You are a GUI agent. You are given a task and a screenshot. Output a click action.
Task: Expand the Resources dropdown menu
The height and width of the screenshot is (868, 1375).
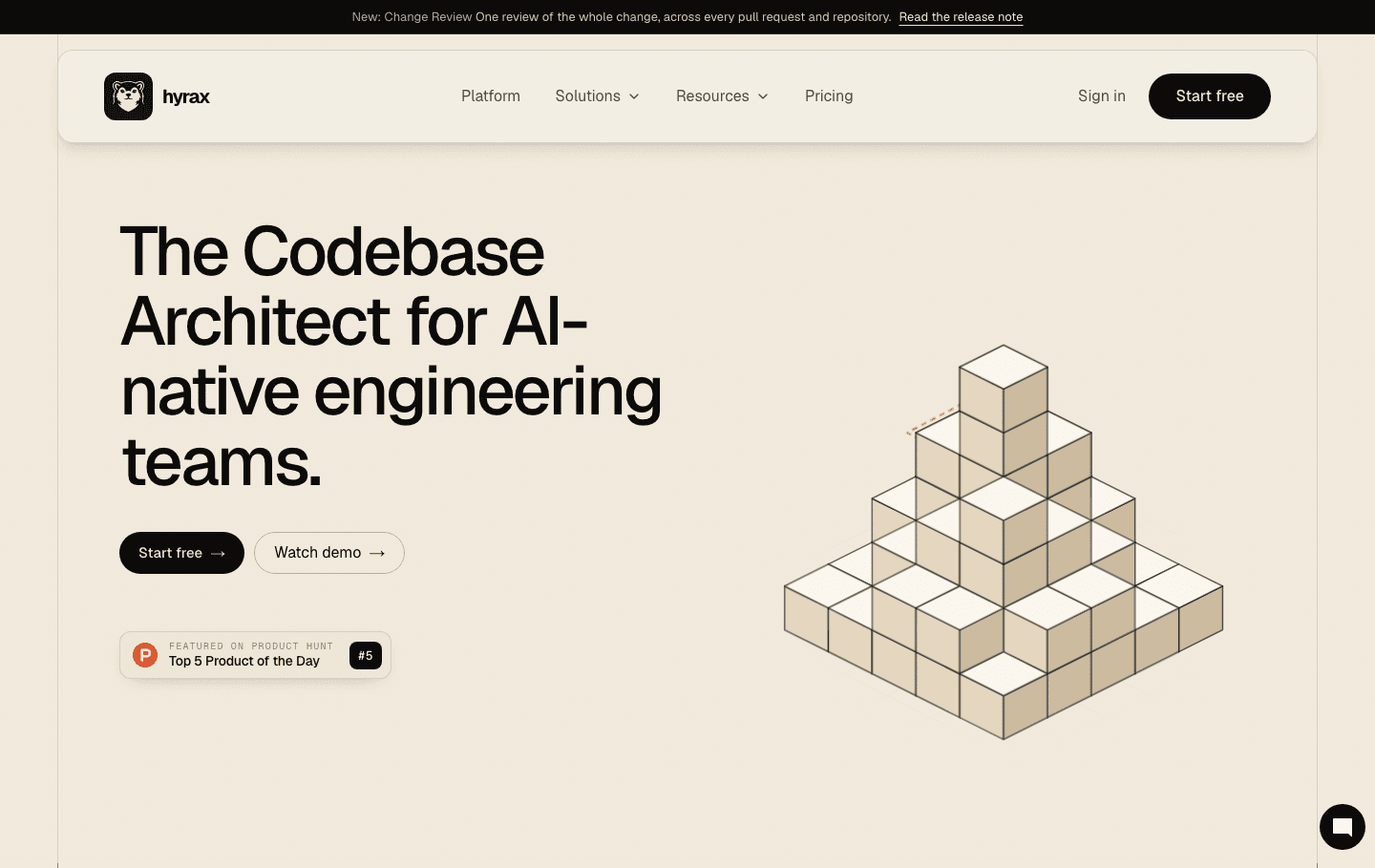(x=723, y=96)
